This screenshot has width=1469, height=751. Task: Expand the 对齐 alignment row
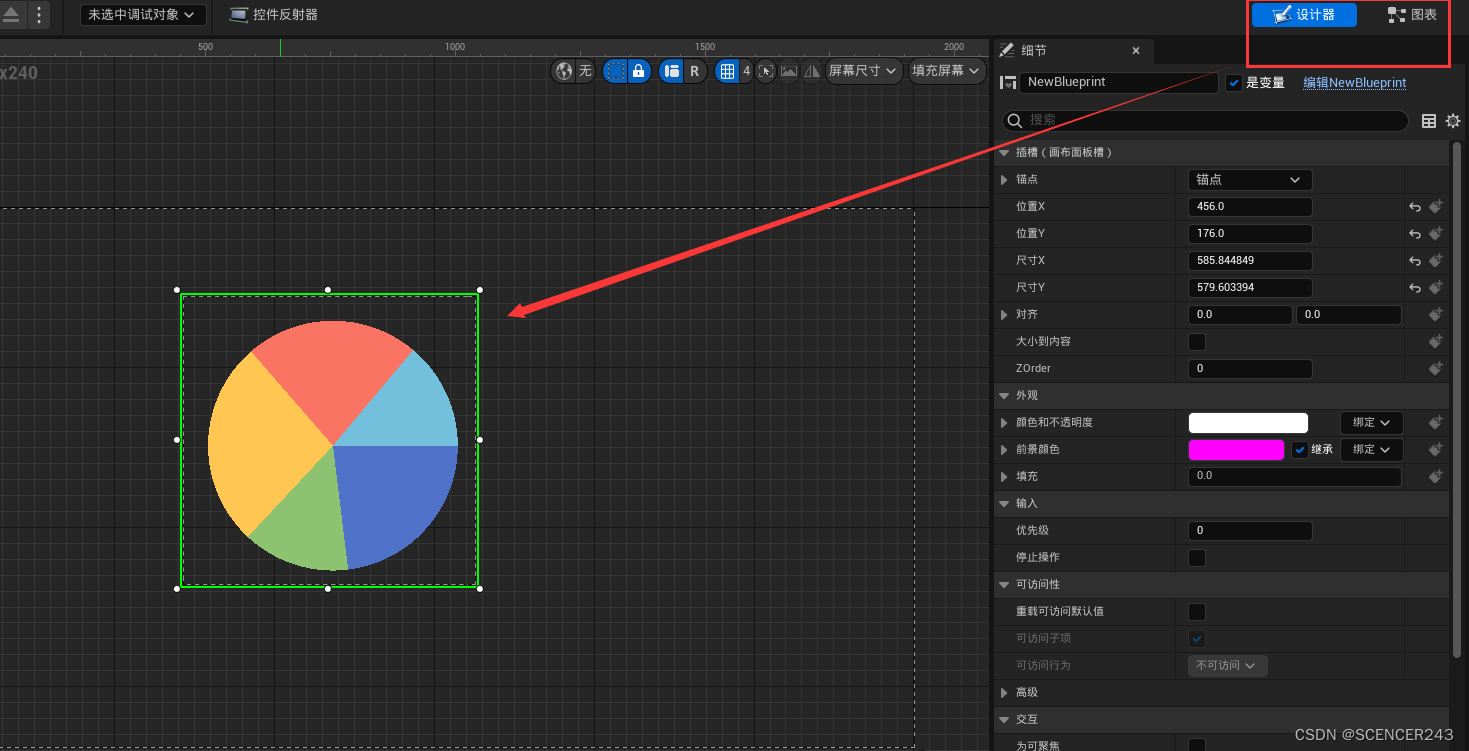[x=1004, y=315]
